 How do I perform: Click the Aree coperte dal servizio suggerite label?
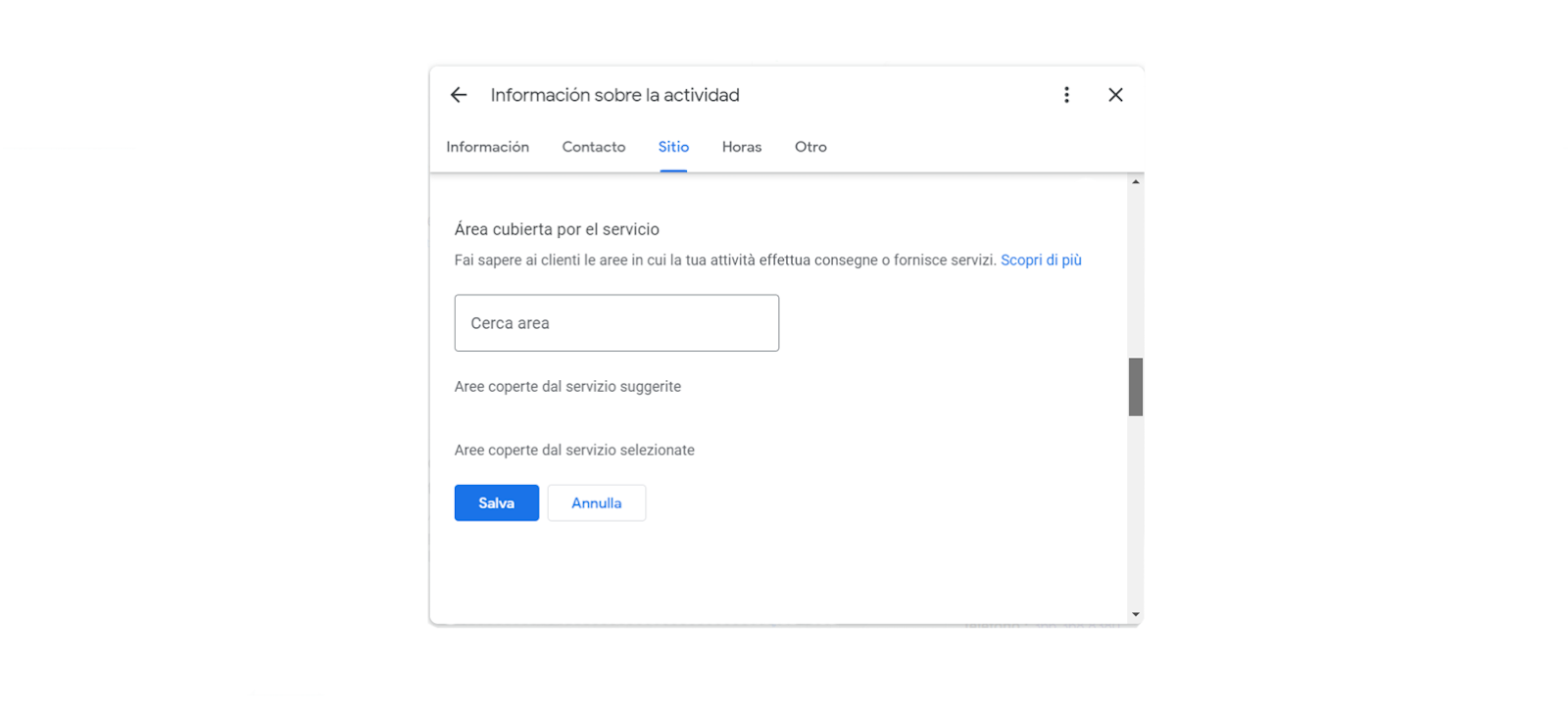coord(567,387)
